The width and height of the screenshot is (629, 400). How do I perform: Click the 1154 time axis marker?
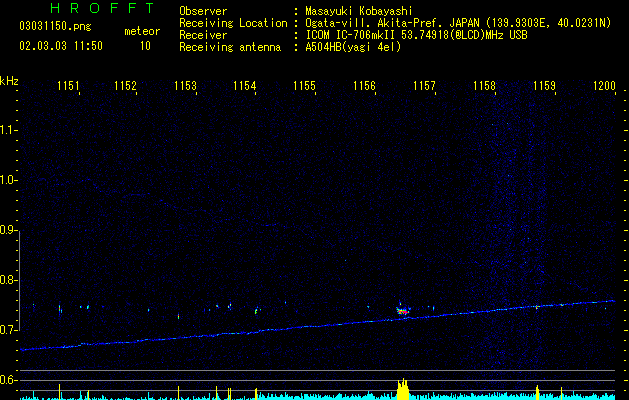tap(245, 85)
